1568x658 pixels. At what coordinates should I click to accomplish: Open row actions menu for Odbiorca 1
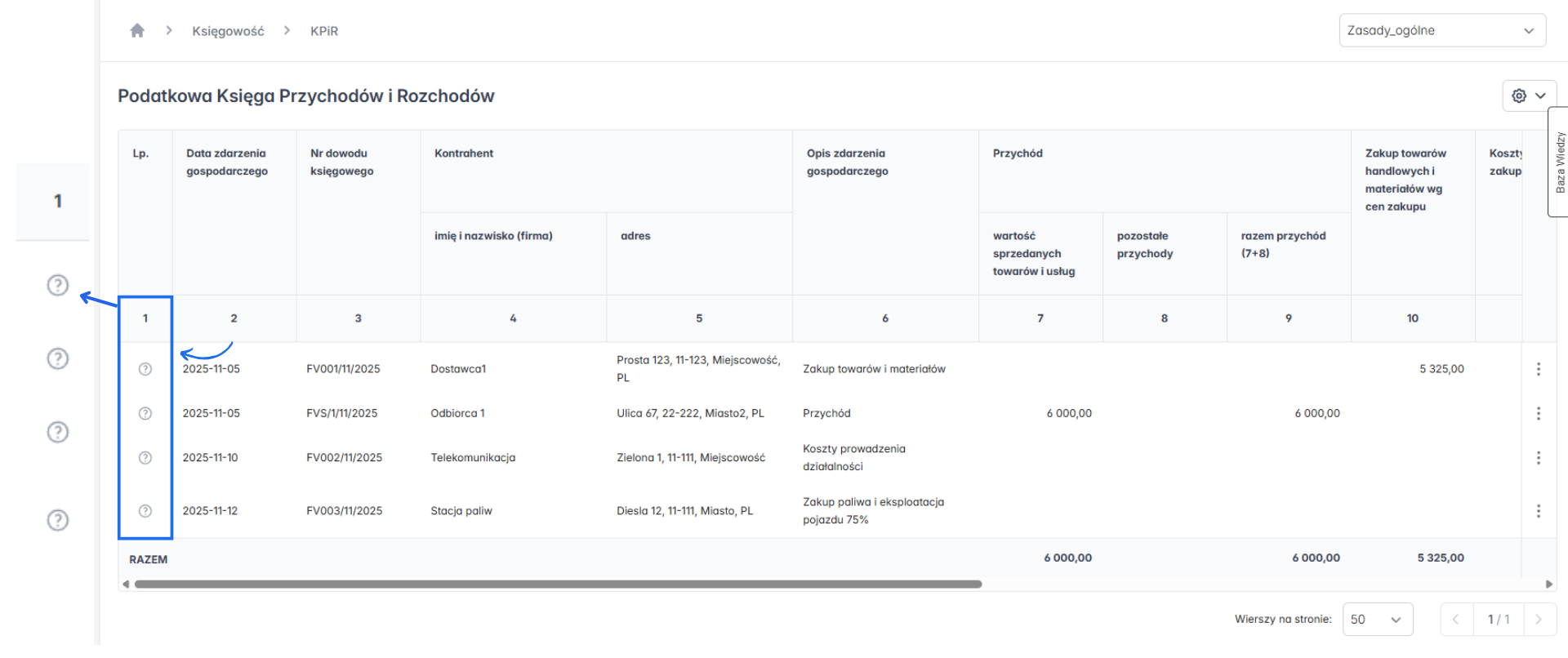[x=1539, y=413]
